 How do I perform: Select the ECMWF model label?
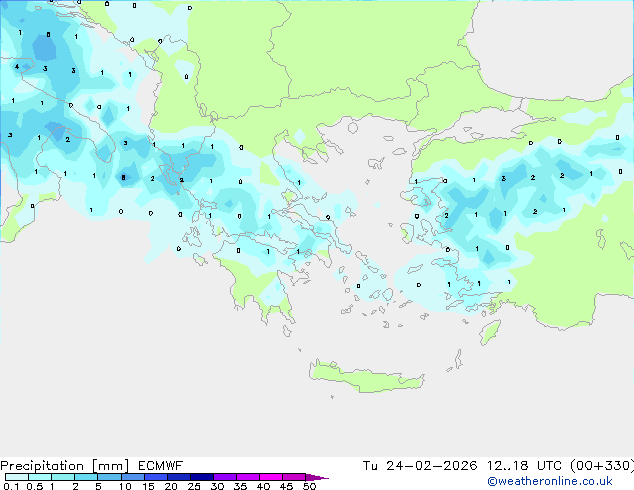(161, 466)
